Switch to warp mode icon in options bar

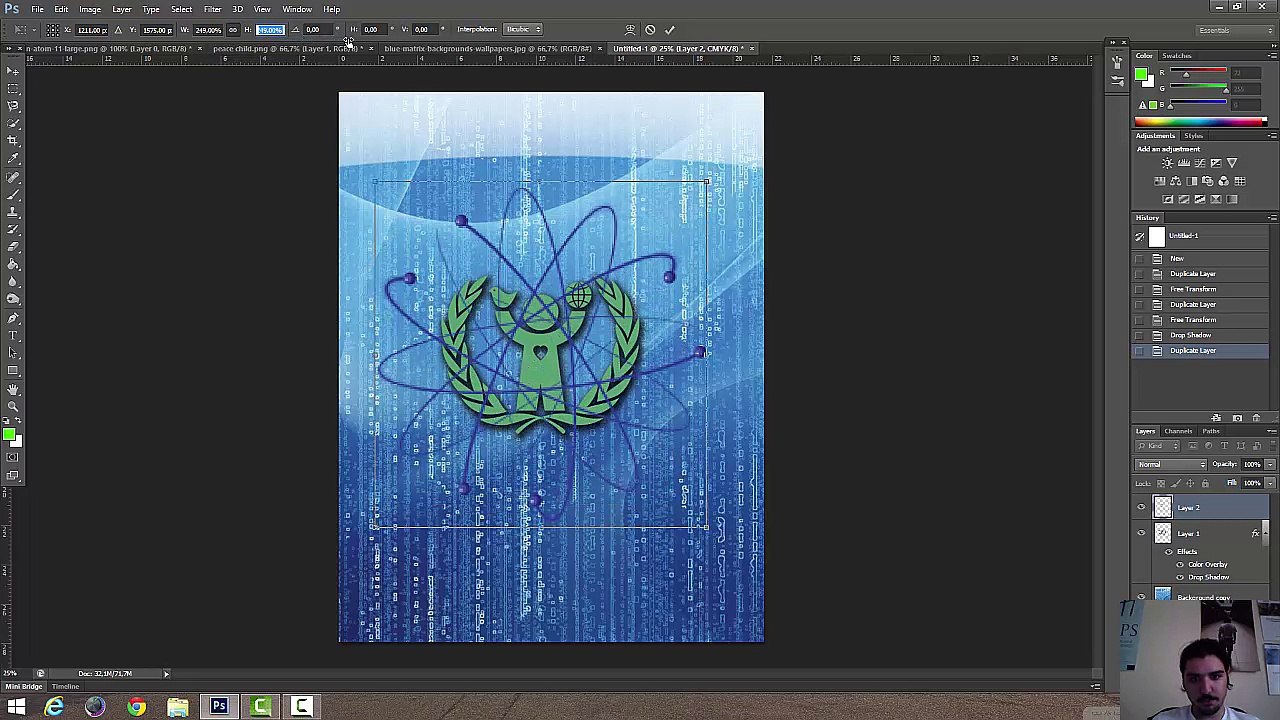tap(630, 30)
